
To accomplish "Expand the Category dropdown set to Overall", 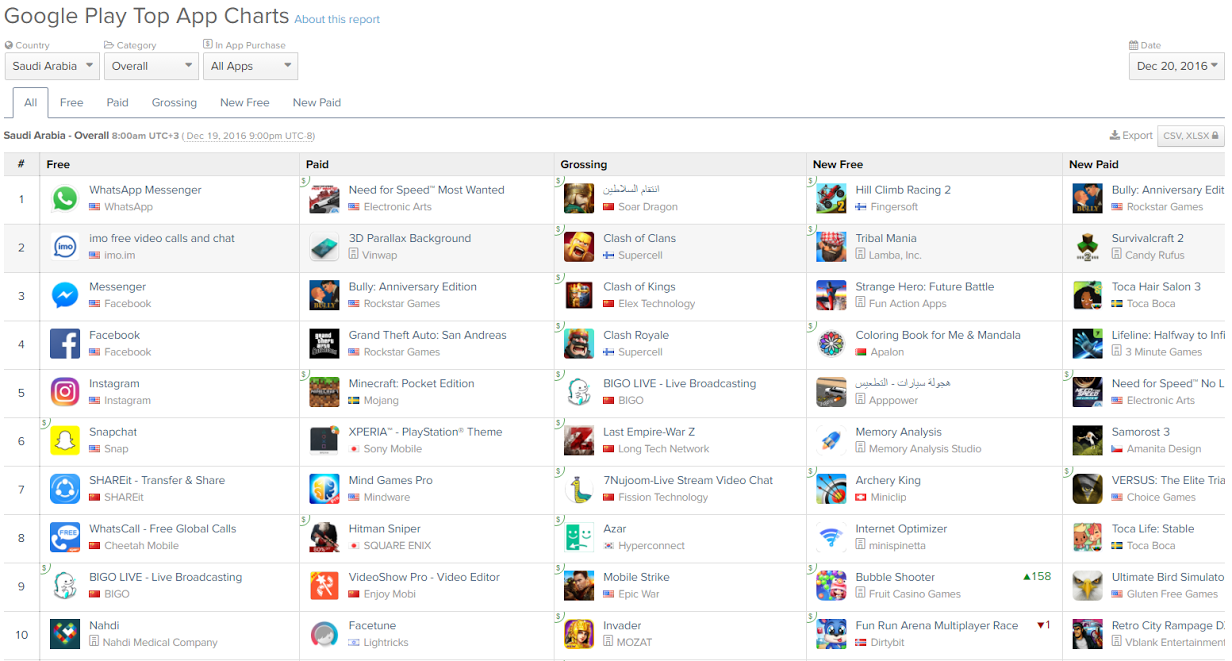I will click(x=151, y=66).
